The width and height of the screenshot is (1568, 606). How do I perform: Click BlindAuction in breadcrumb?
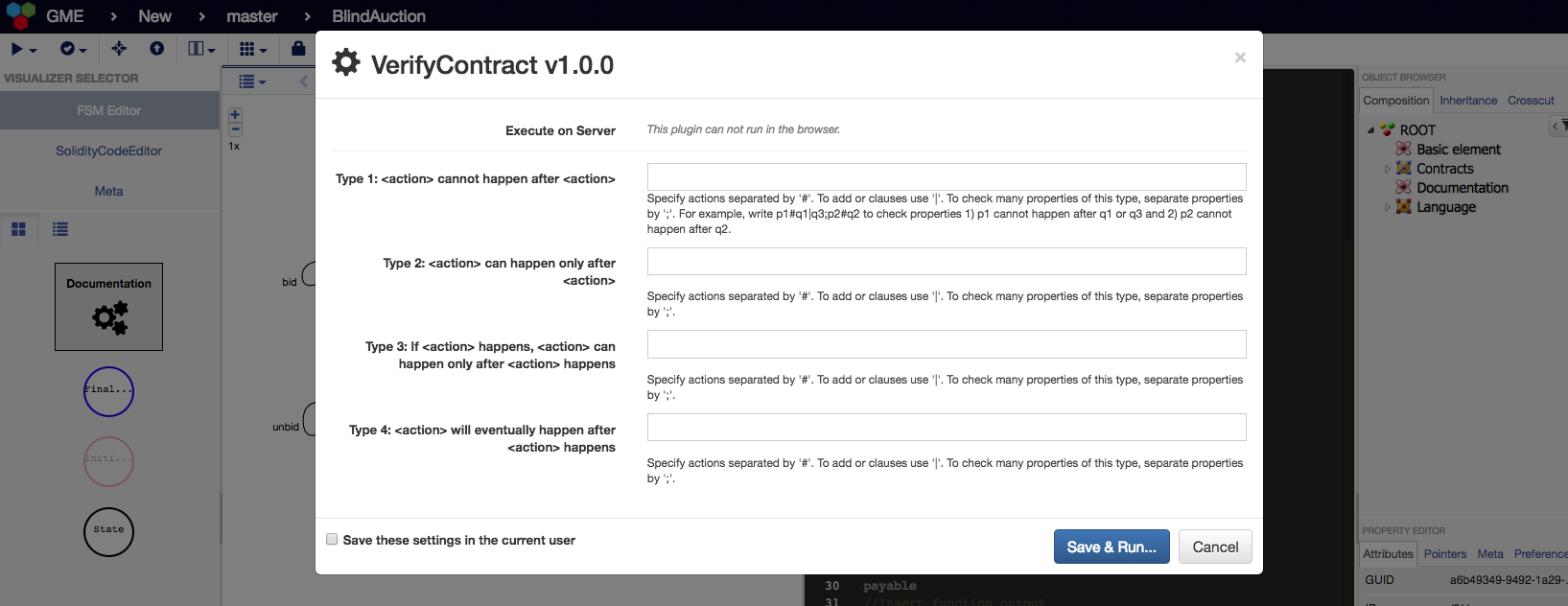[379, 16]
